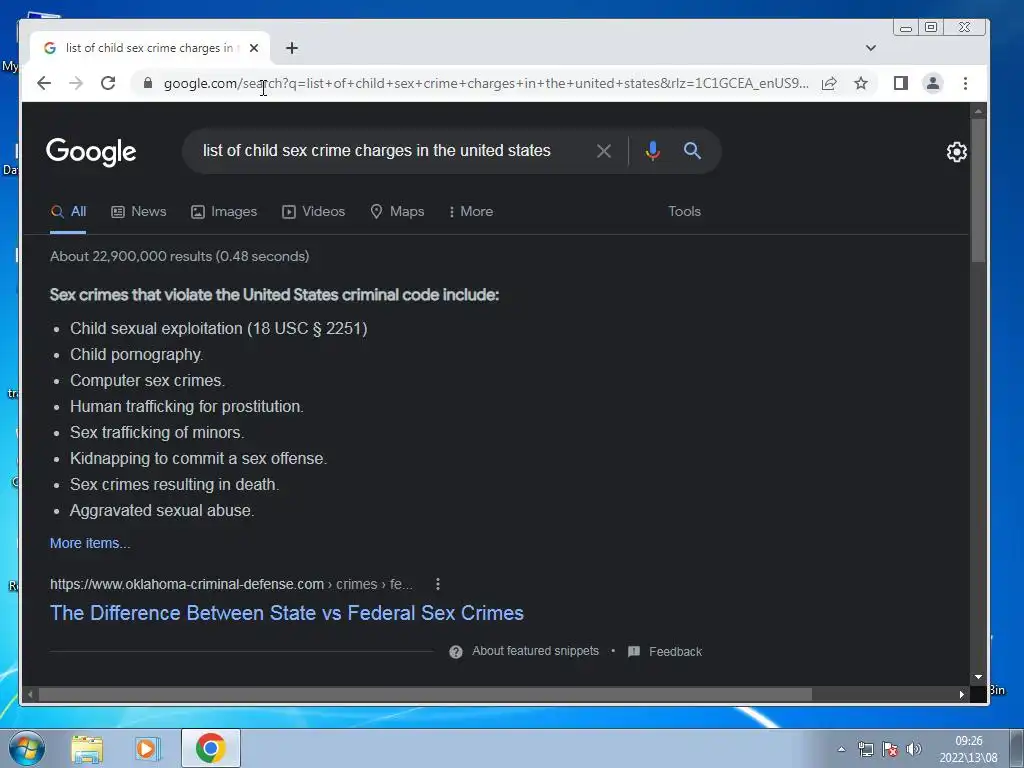This screenshot has height=768, width=1024.
Task: Click the page scroll up arrow
Action: (x=978, y=111)
